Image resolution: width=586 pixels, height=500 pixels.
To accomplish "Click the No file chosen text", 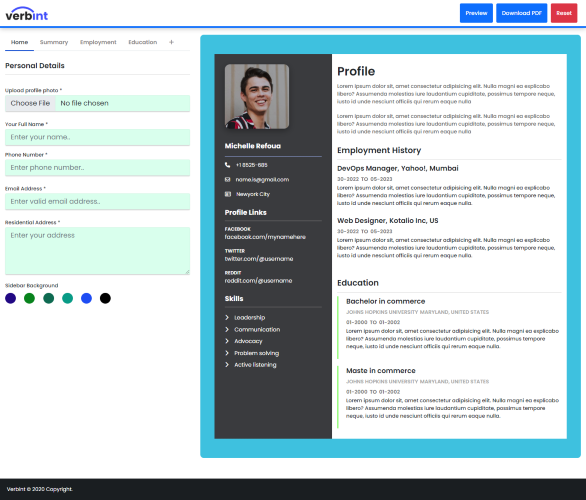I will [84, 103].
